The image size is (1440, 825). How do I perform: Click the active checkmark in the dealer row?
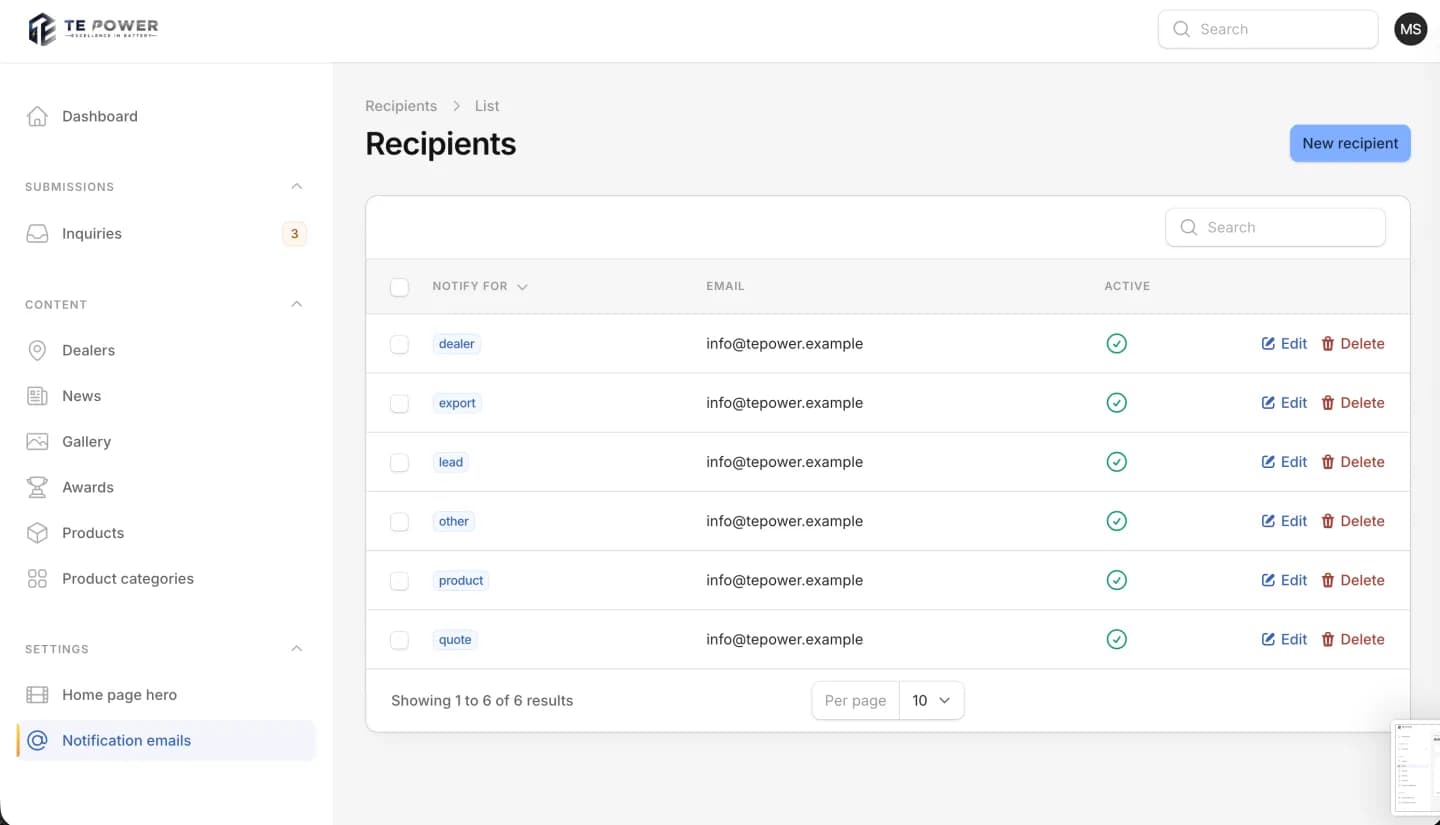tap(1117, 344)
